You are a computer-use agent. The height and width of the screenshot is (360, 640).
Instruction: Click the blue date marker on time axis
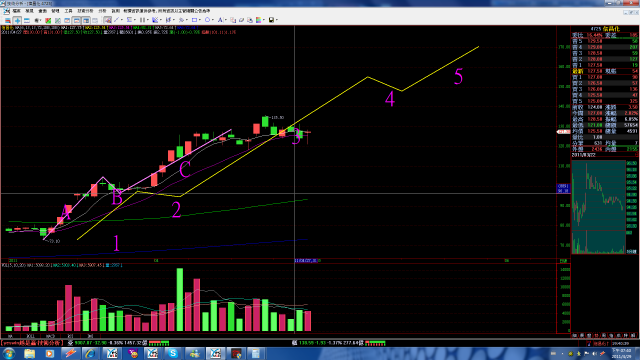coord(306,260)
